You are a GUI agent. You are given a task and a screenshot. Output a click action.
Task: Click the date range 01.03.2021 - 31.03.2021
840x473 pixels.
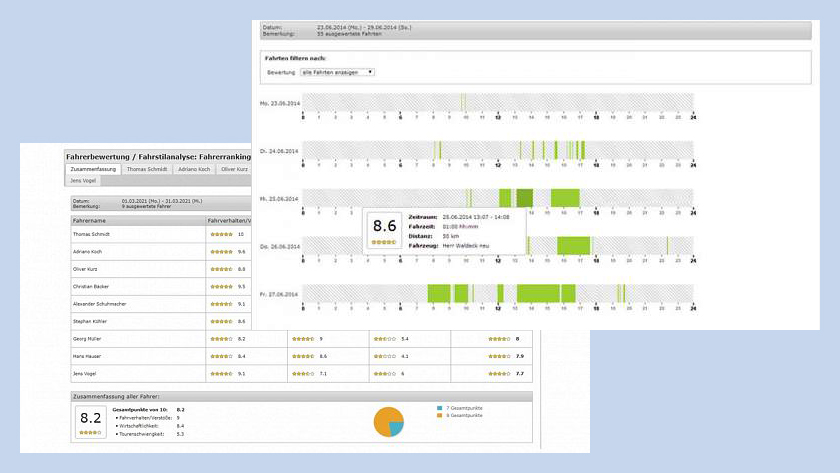tap(162, 201)
